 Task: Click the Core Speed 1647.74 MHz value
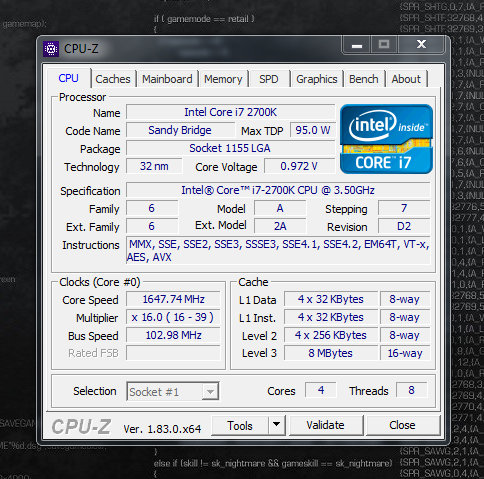173,299
